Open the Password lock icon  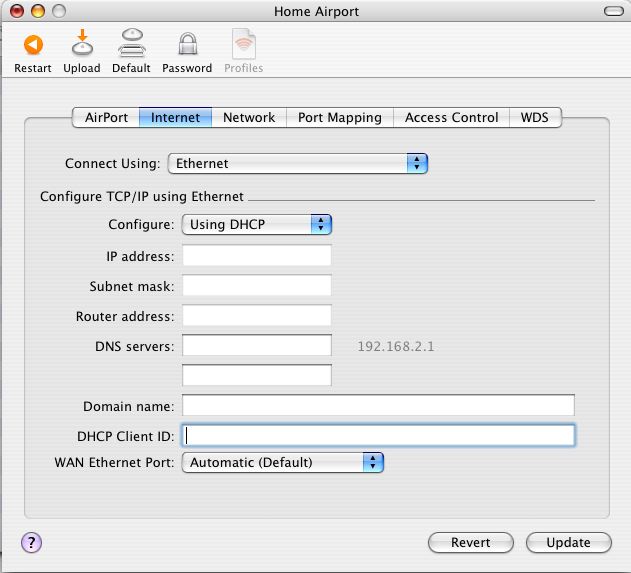pos(188,43)
